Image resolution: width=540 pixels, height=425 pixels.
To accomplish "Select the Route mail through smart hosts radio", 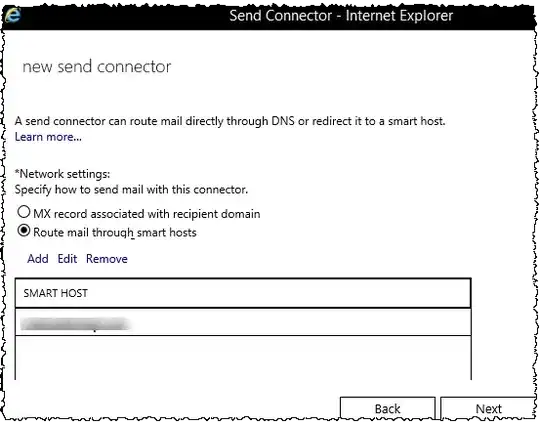I will (24, 230).
